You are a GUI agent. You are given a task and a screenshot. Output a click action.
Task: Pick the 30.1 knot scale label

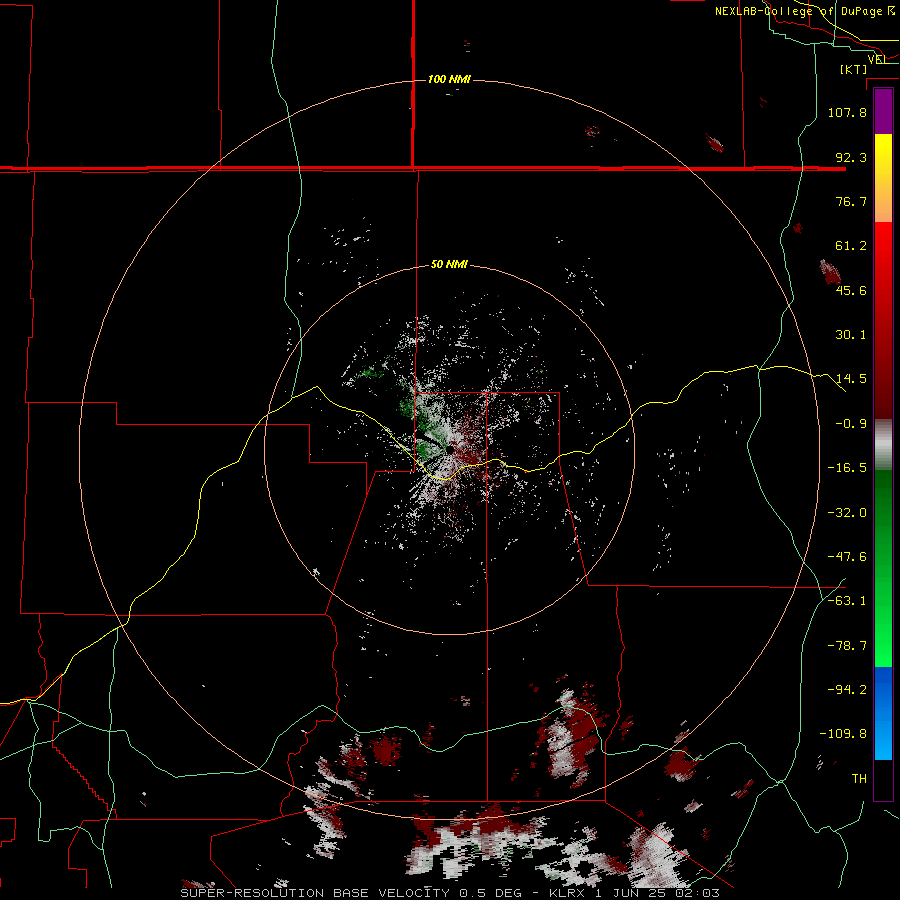coord(851,335)
